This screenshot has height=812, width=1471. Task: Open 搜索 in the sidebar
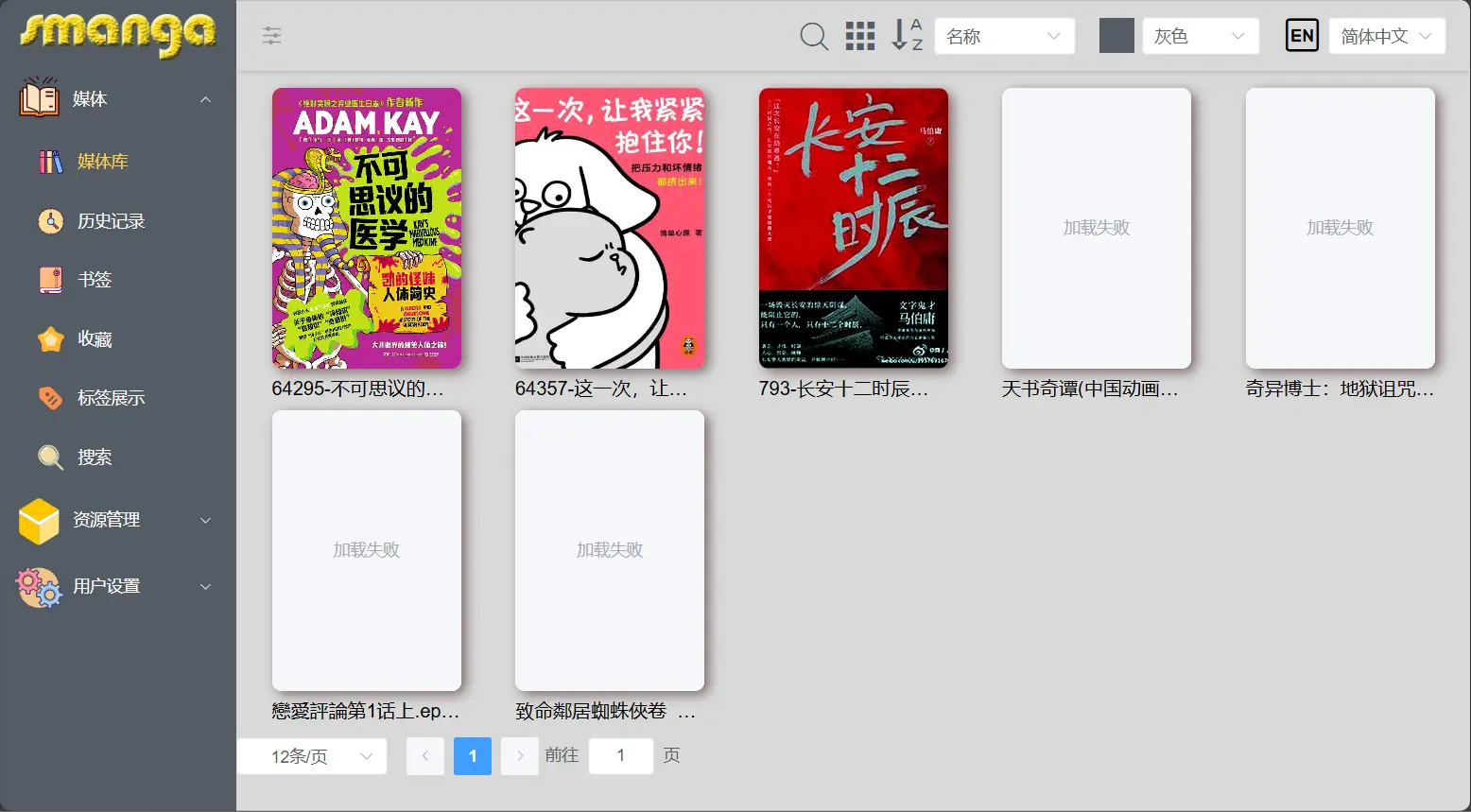coord(95,458)
